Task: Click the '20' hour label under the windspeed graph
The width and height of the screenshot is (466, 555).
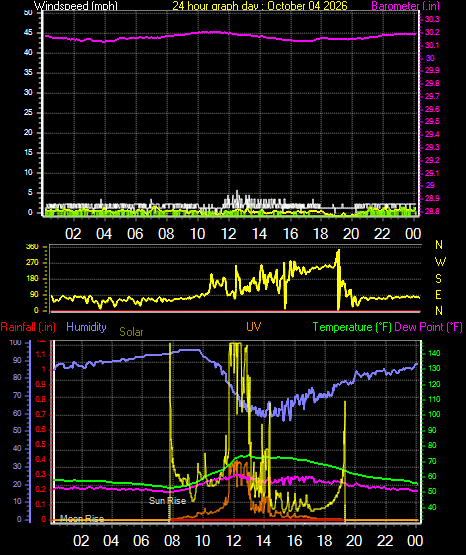Action: pyautogui.click(x=351, y=234)
